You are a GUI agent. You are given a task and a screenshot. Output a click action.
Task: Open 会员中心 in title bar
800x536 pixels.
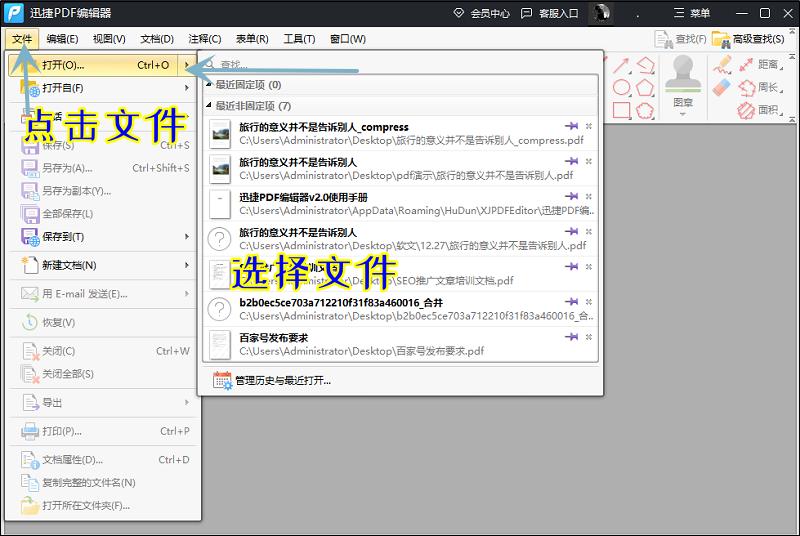pos(481,13)
